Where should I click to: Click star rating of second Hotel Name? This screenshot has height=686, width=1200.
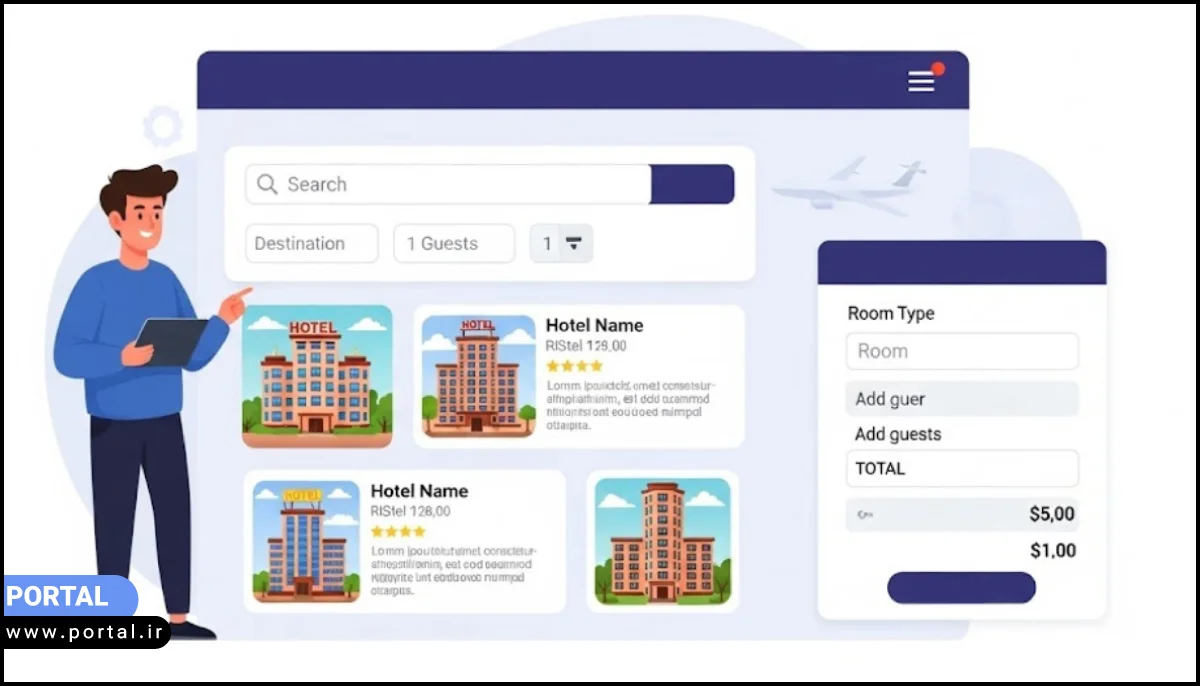pyautogui.click(x=398, y=532)
